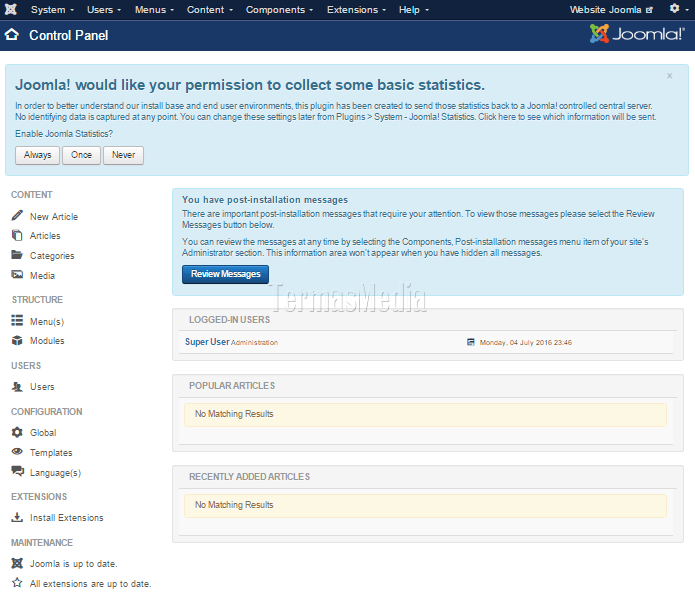The height and width of the screenshot is (594, 695).
Task: Click 'All extensions are up to date.' text
Action: click(x=90, y=583)
